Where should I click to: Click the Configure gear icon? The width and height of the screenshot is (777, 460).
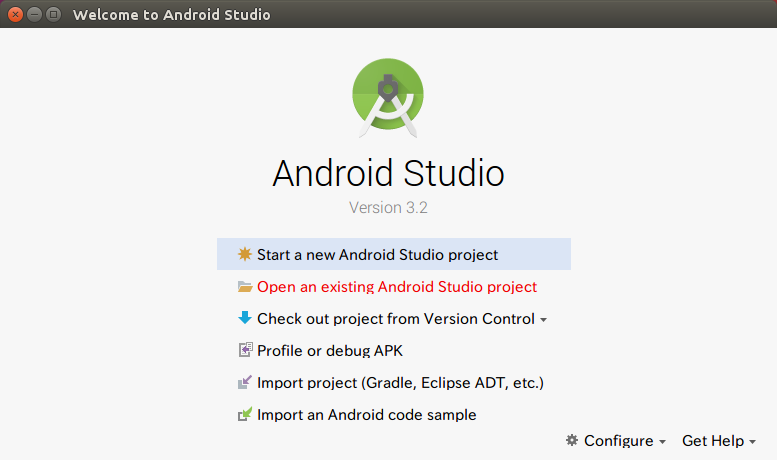[x=572, y=440]
